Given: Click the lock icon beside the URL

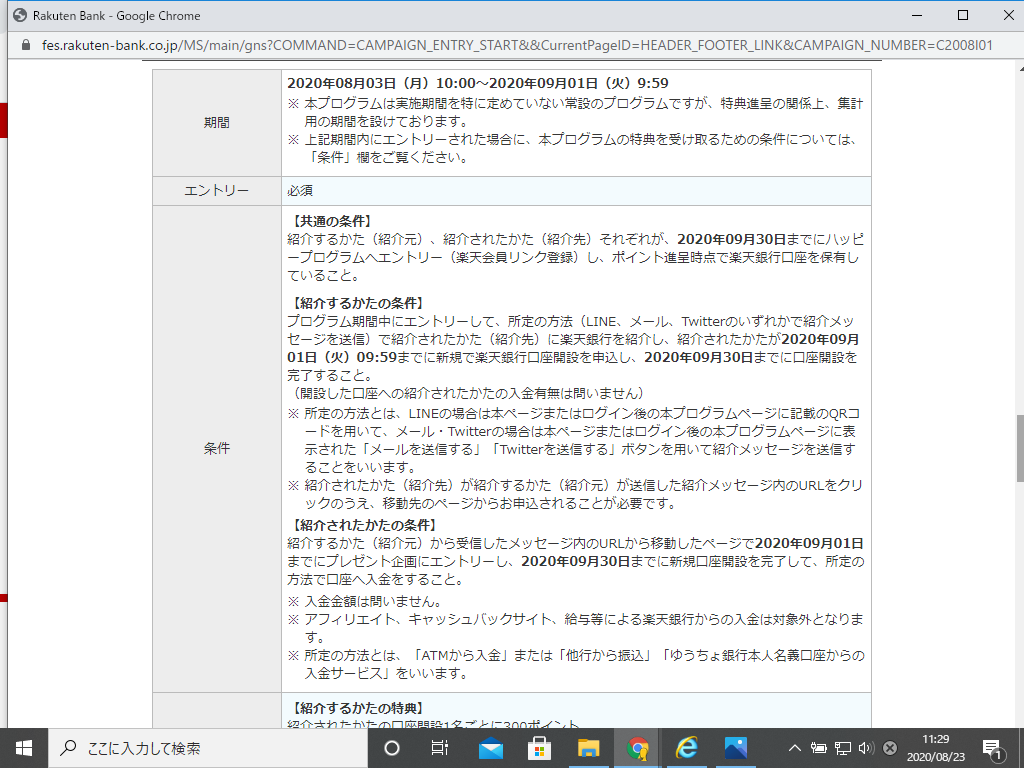Looking at the screenshot, I should click(x=26, y=45).
